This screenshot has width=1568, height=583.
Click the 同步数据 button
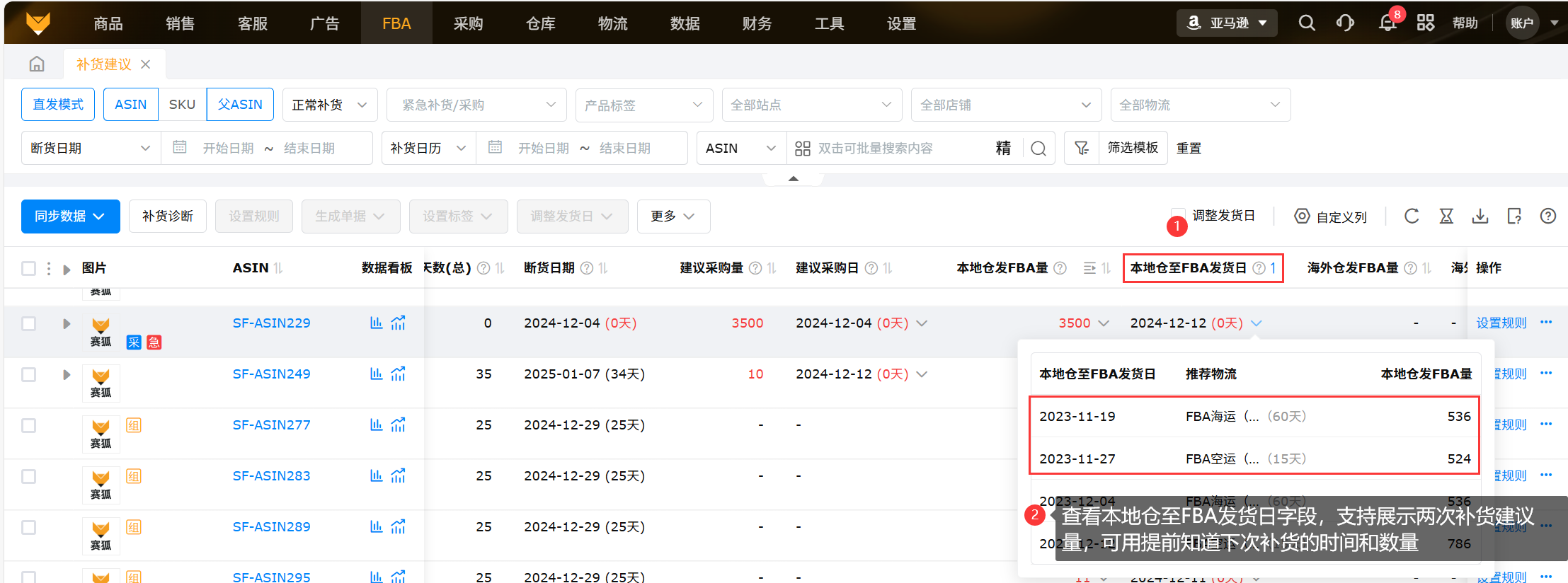71,217
